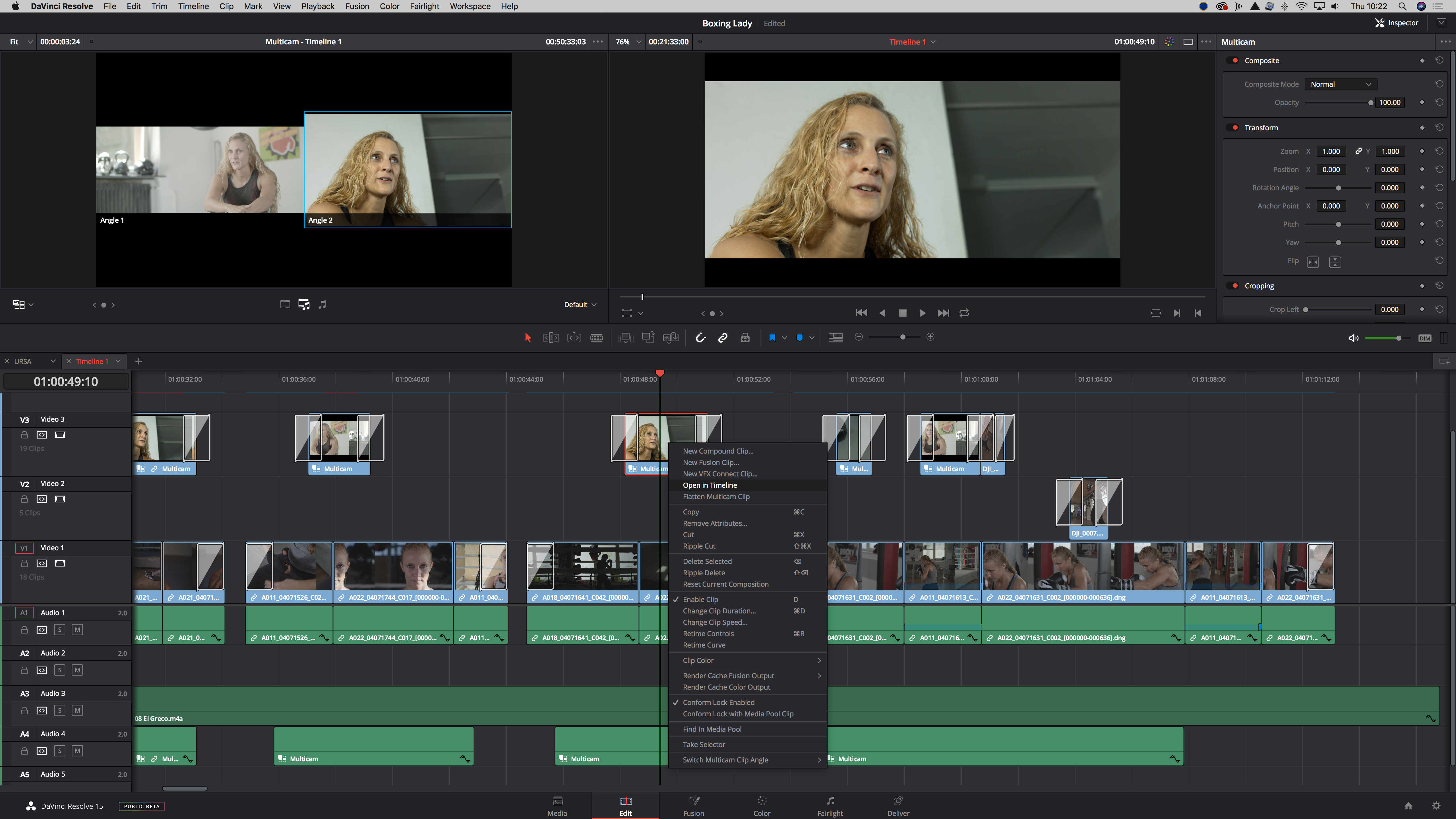Adjust the Rotation Angle slider
Image resolution: width=1456 pixels, height=819 pixels.
coord(1338,188)
